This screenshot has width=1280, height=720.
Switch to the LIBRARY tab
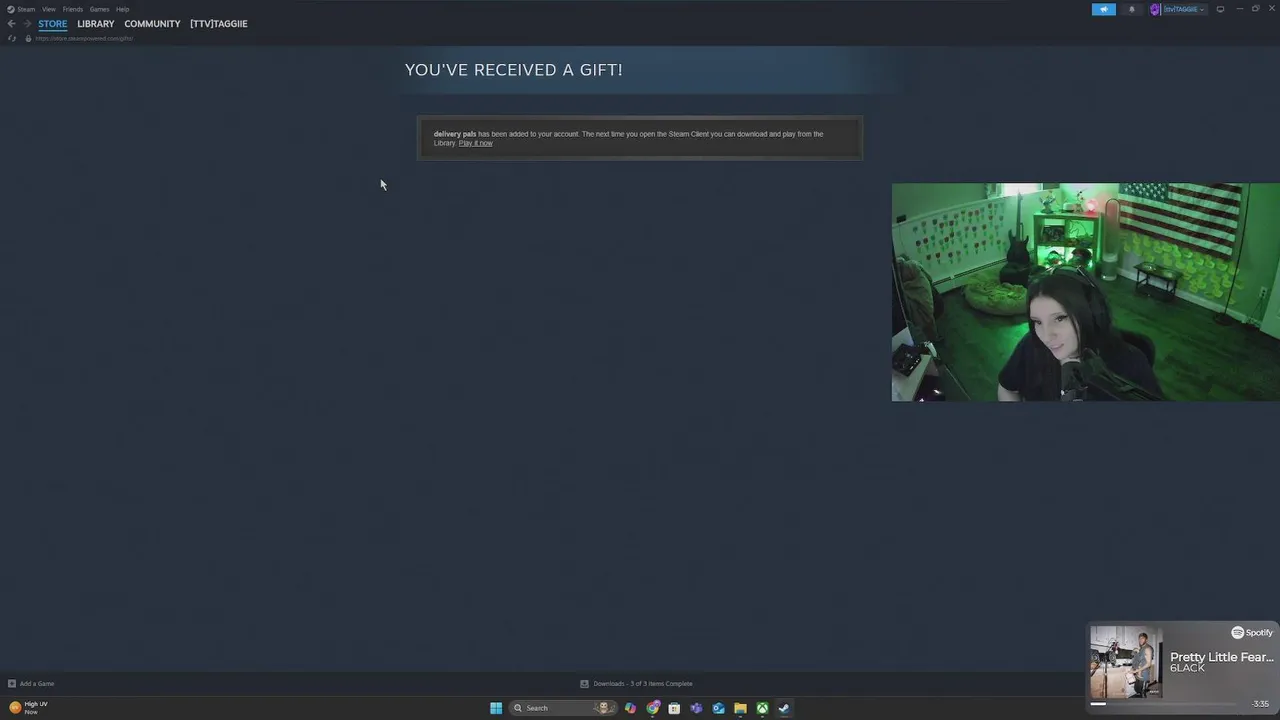point(96,24)
